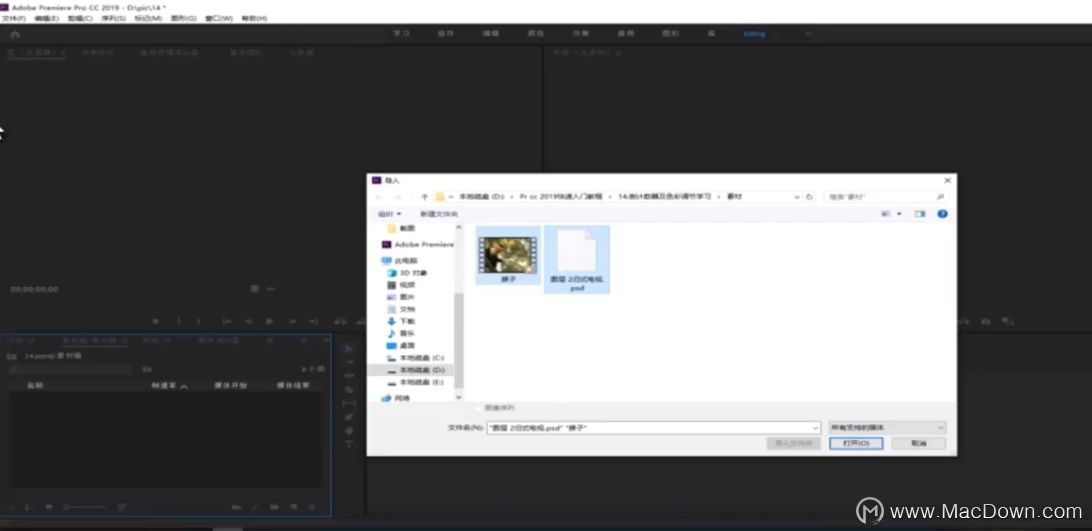Screen dimensions: 1092x531
Task: Select Adobe Premiere in the folder tree
Action: coord(417,245)
